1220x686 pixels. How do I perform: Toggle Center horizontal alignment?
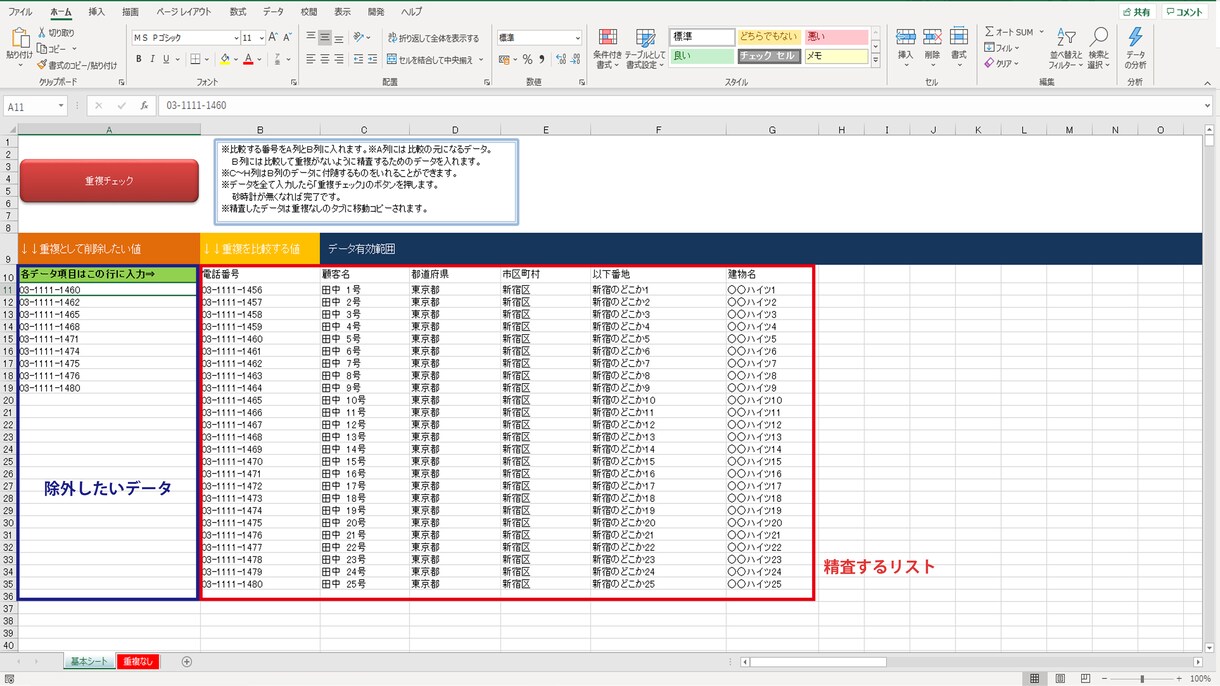coord(325,60)
